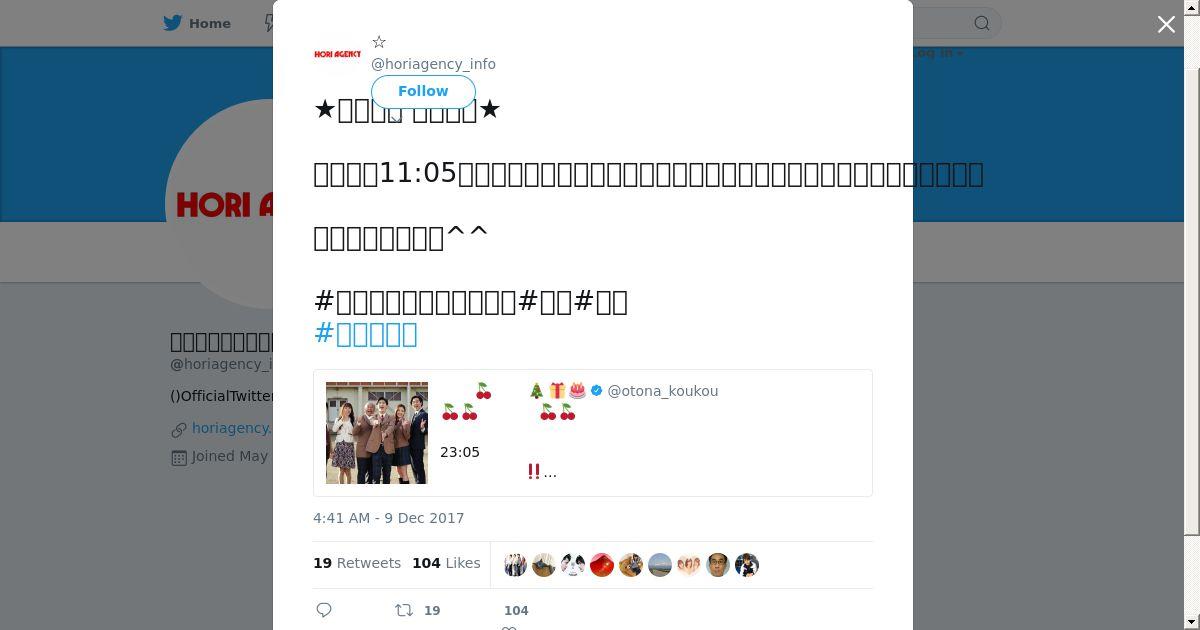Click the like count 104 below the tweet
This screenshot has width=1200, height=630.
coord(516,610)
